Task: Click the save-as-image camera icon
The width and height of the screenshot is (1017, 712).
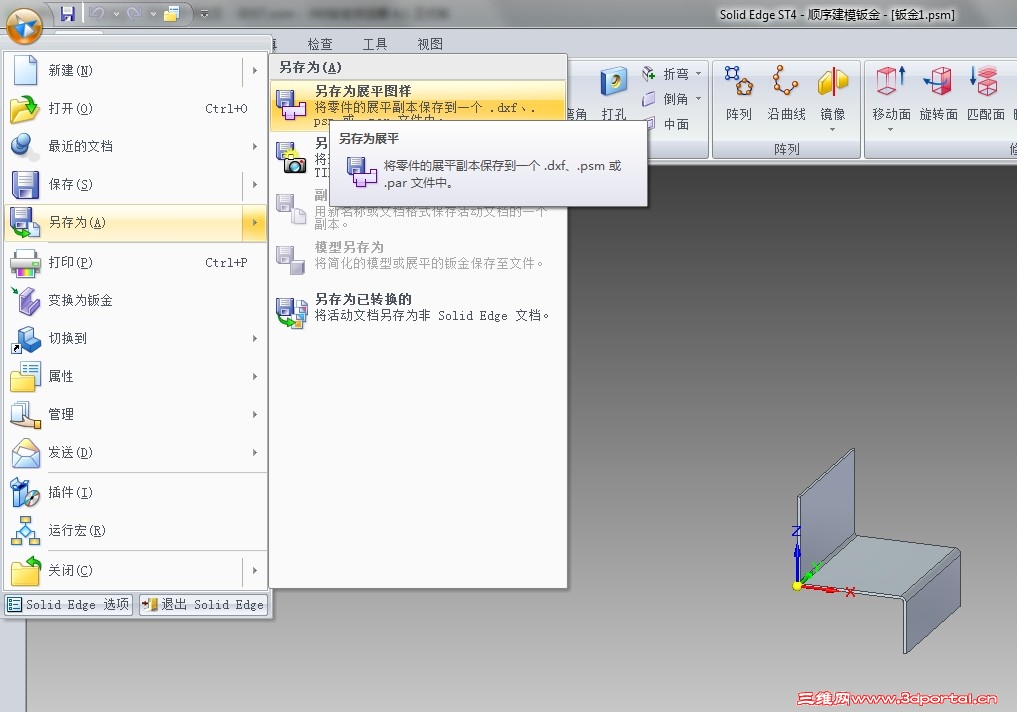Action: point(291,158)
